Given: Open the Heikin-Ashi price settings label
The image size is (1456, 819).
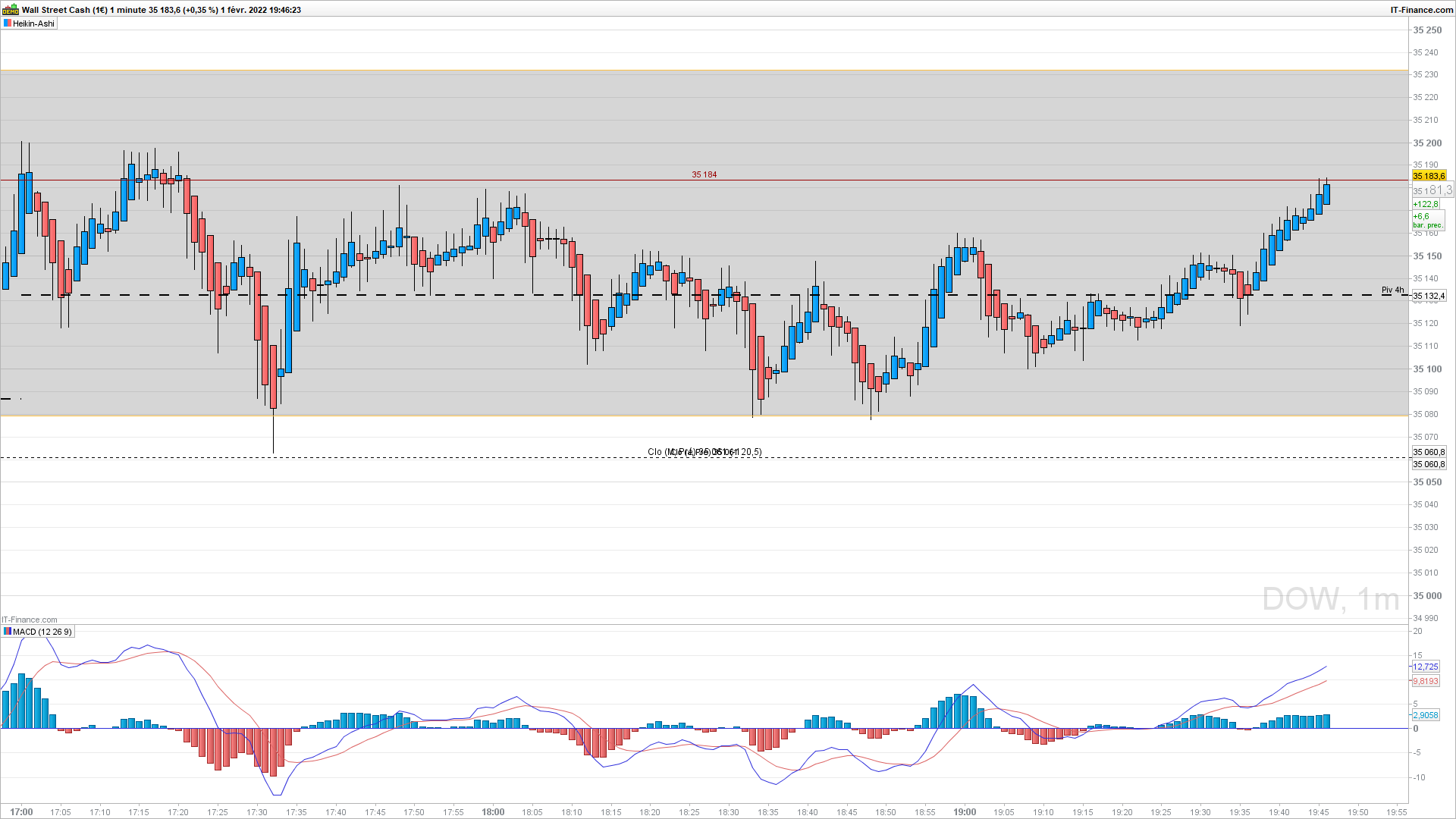Looking at the screenshot, I should (33, 24).
